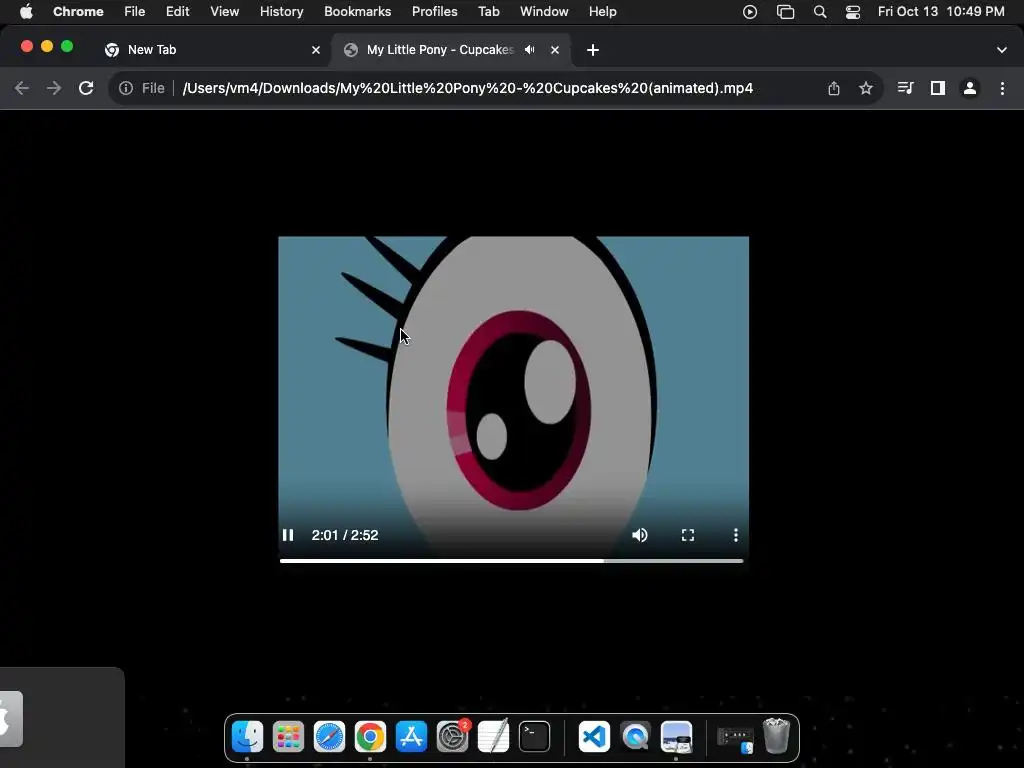Open App Store from the Dock
The width and height of the screenshot is (1024, 768).
point(411,737)
